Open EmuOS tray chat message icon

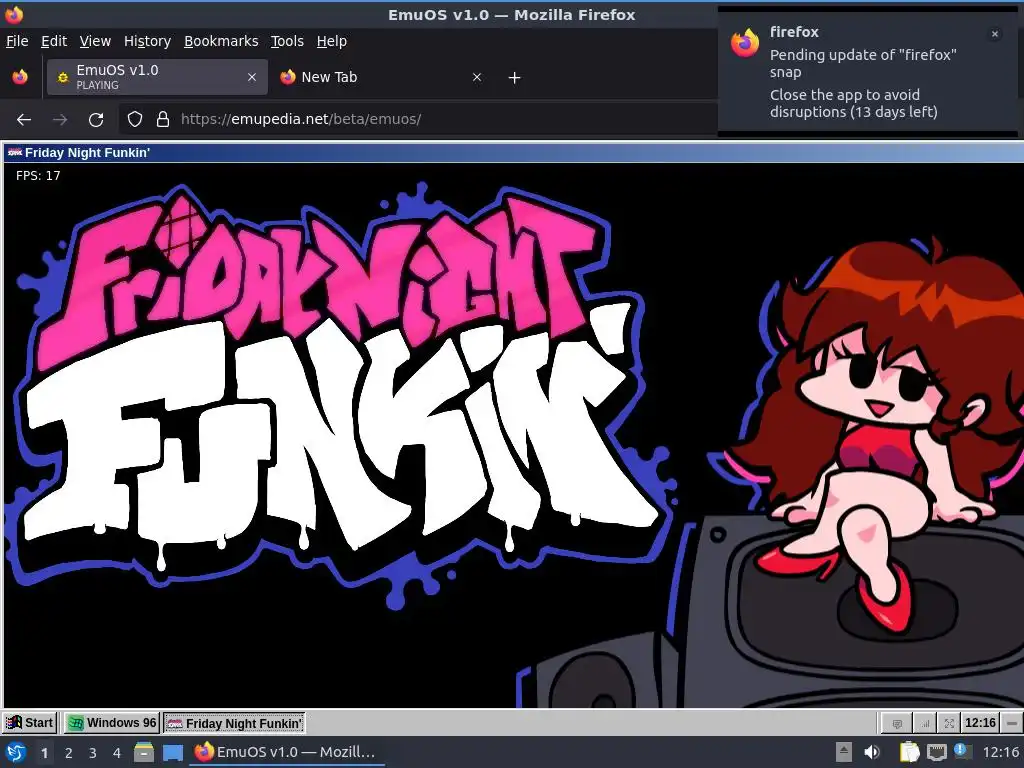[x=897, y=723]
